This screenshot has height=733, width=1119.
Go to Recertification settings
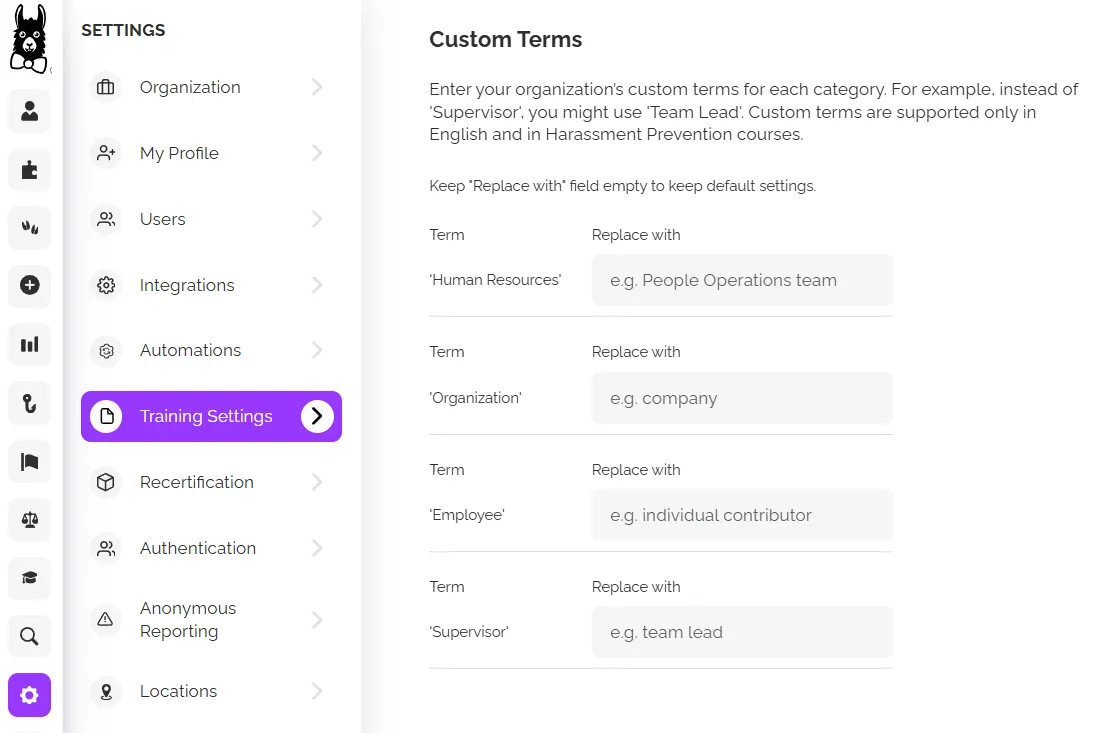tap(196, 482)
